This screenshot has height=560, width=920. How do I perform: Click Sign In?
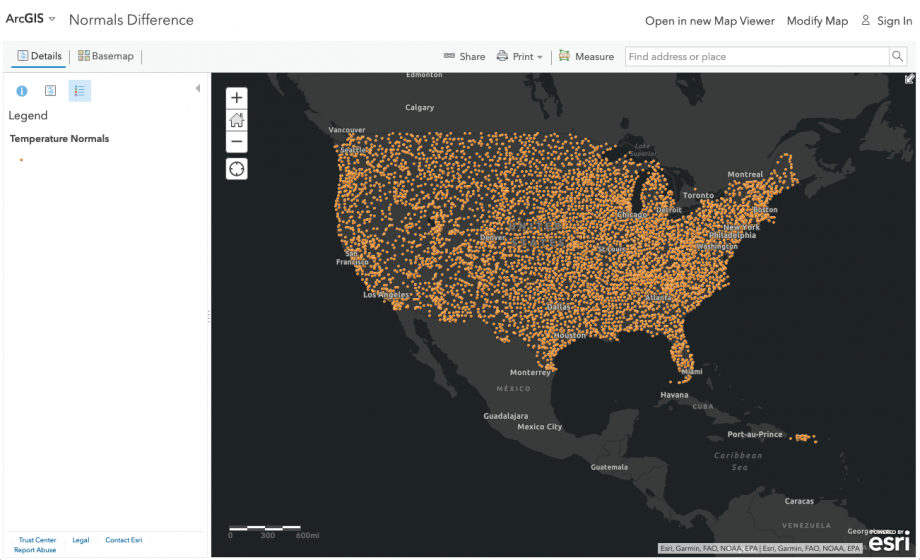click(887, 21)
